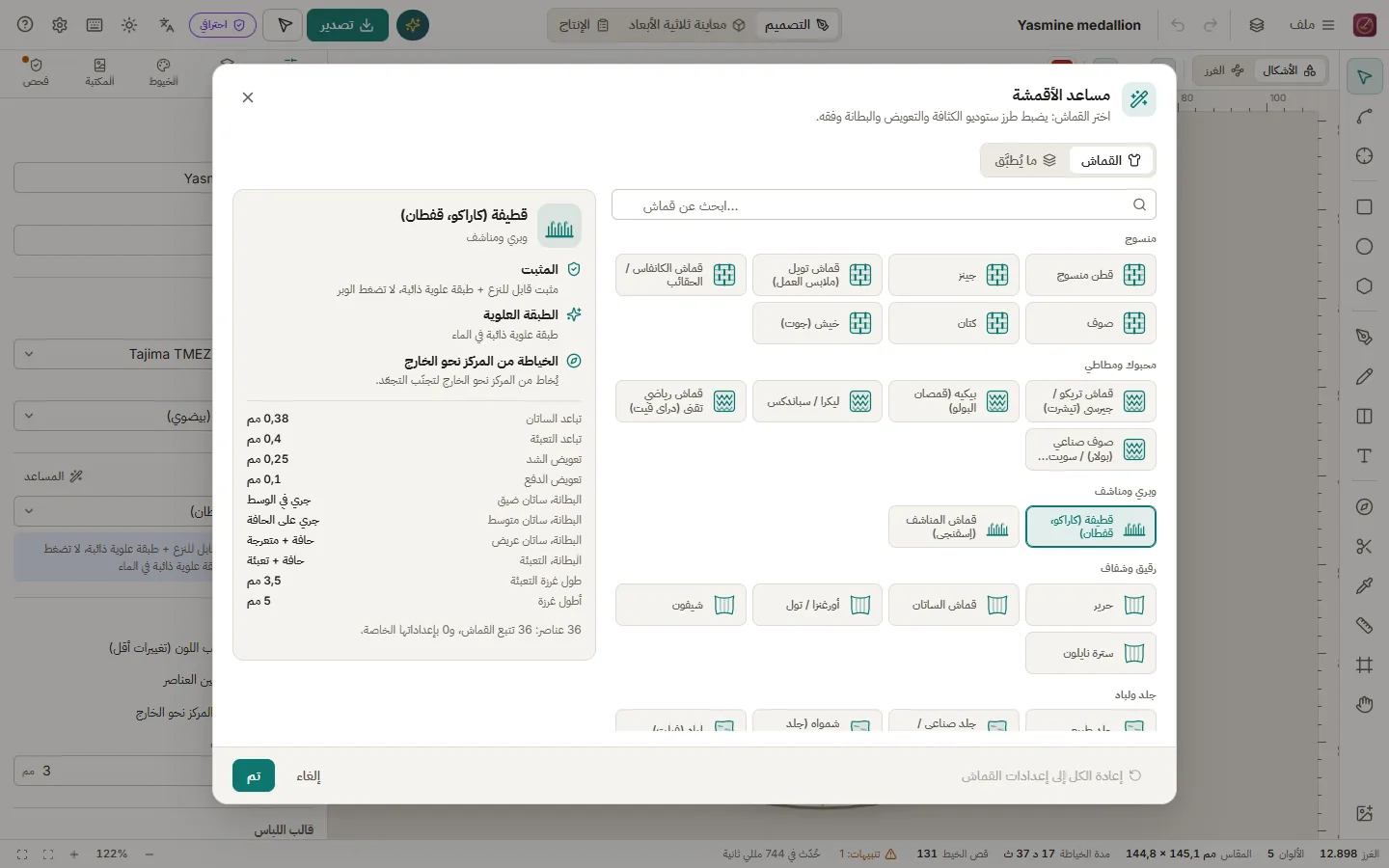Screen dimensions: 1389x868
Task: Select the ellipse shape tool
Action: point(1364,247)
